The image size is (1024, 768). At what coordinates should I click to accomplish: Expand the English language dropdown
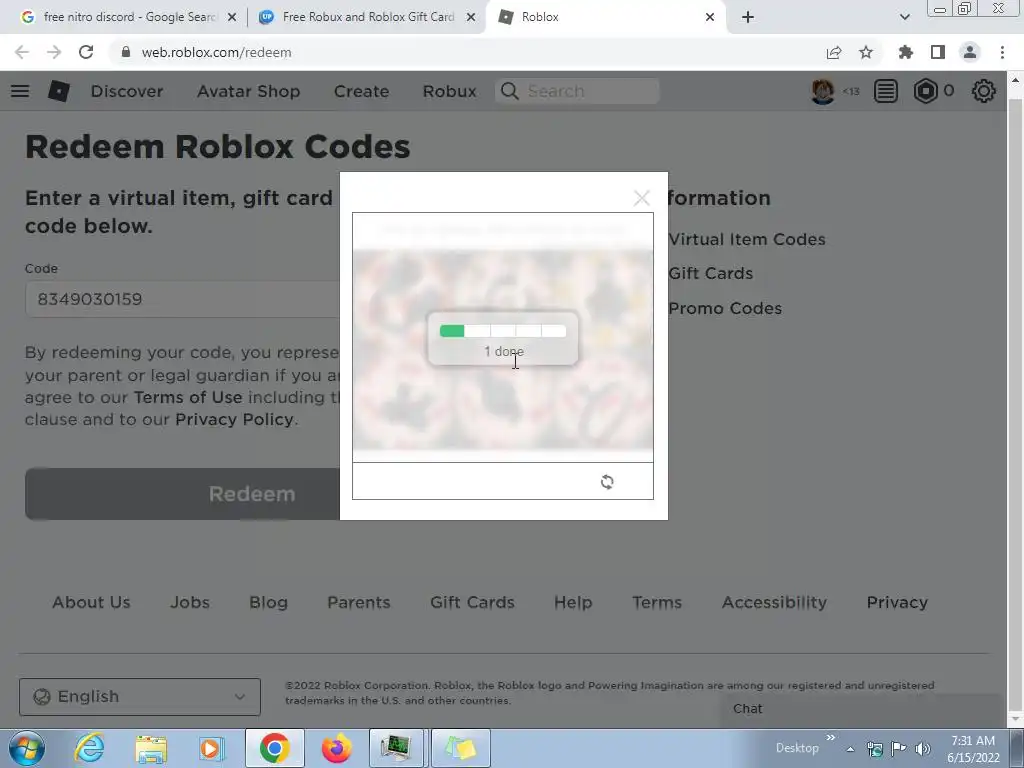140,697
